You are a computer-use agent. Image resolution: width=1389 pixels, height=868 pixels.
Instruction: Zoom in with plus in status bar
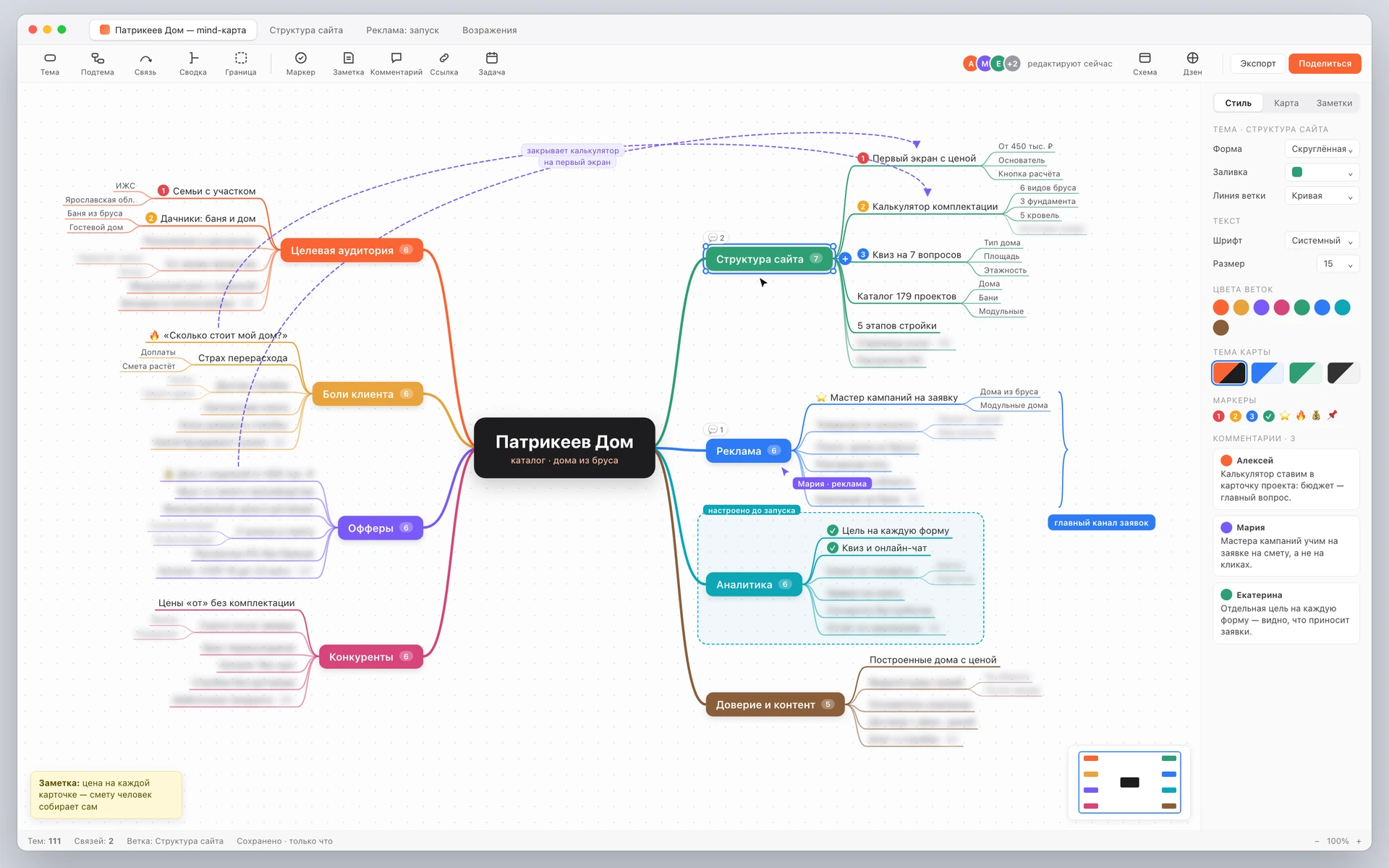click(1359, 841)
